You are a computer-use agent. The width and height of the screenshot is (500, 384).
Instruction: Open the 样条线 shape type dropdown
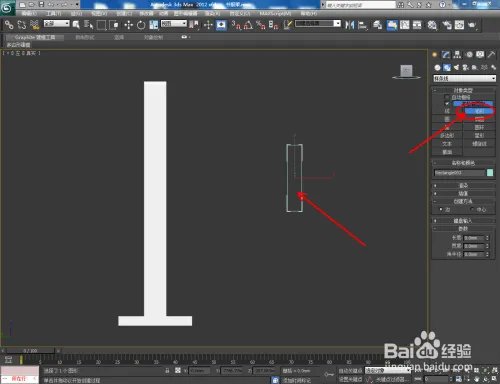tap(464, 78)
